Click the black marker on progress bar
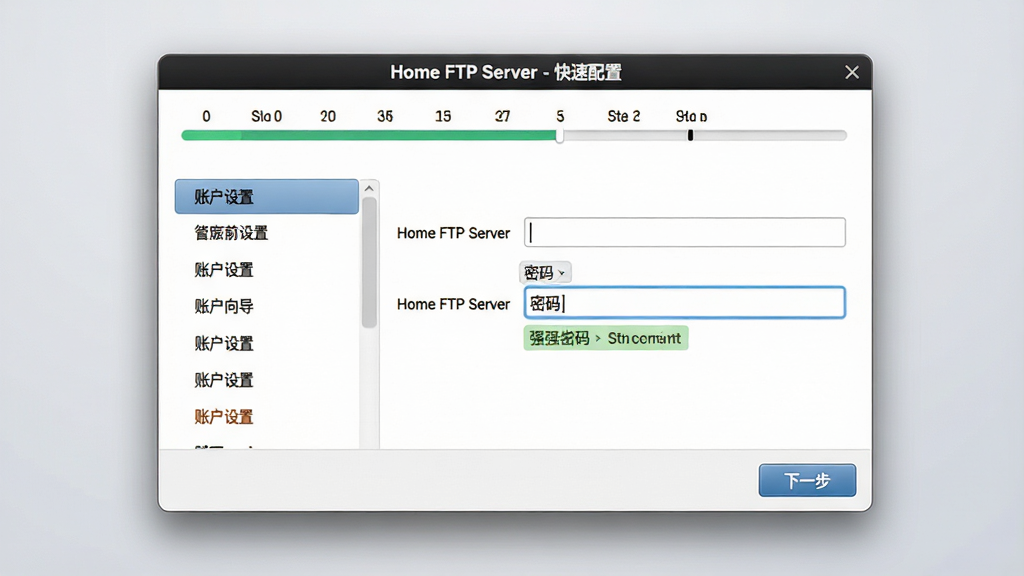Viewport: 1024px width, 576px height. [690, 135]
